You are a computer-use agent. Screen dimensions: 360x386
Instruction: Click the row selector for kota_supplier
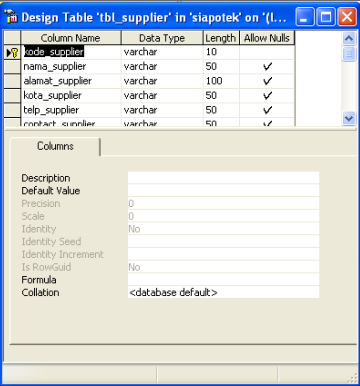(x=12, y=96)
